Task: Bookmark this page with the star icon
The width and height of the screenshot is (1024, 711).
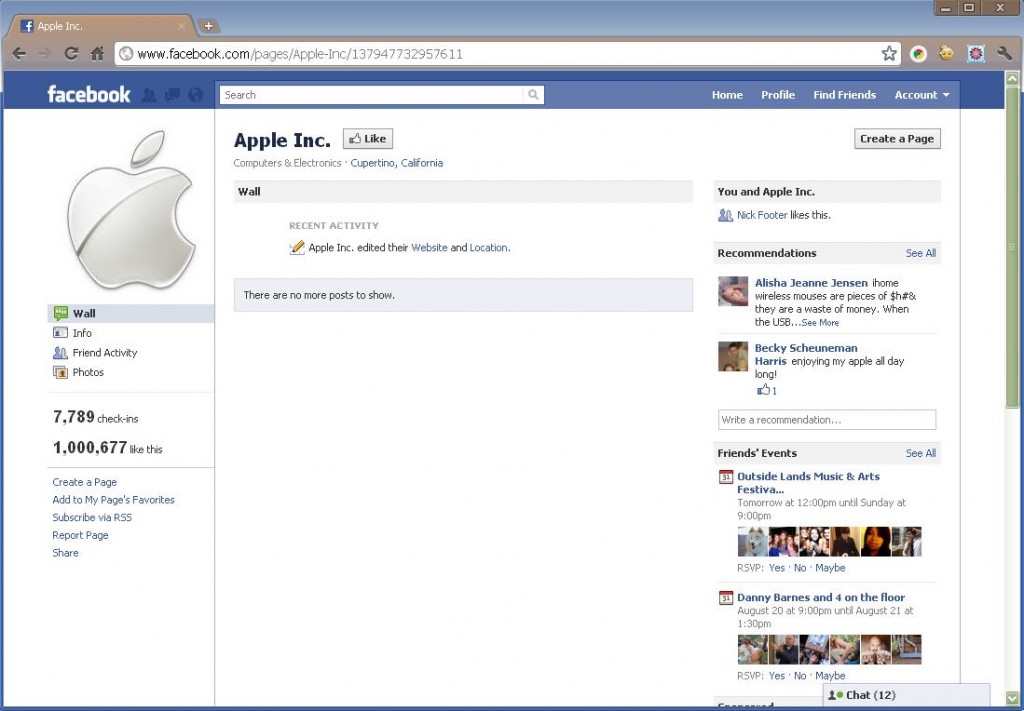Action: [x=889, y=54]
